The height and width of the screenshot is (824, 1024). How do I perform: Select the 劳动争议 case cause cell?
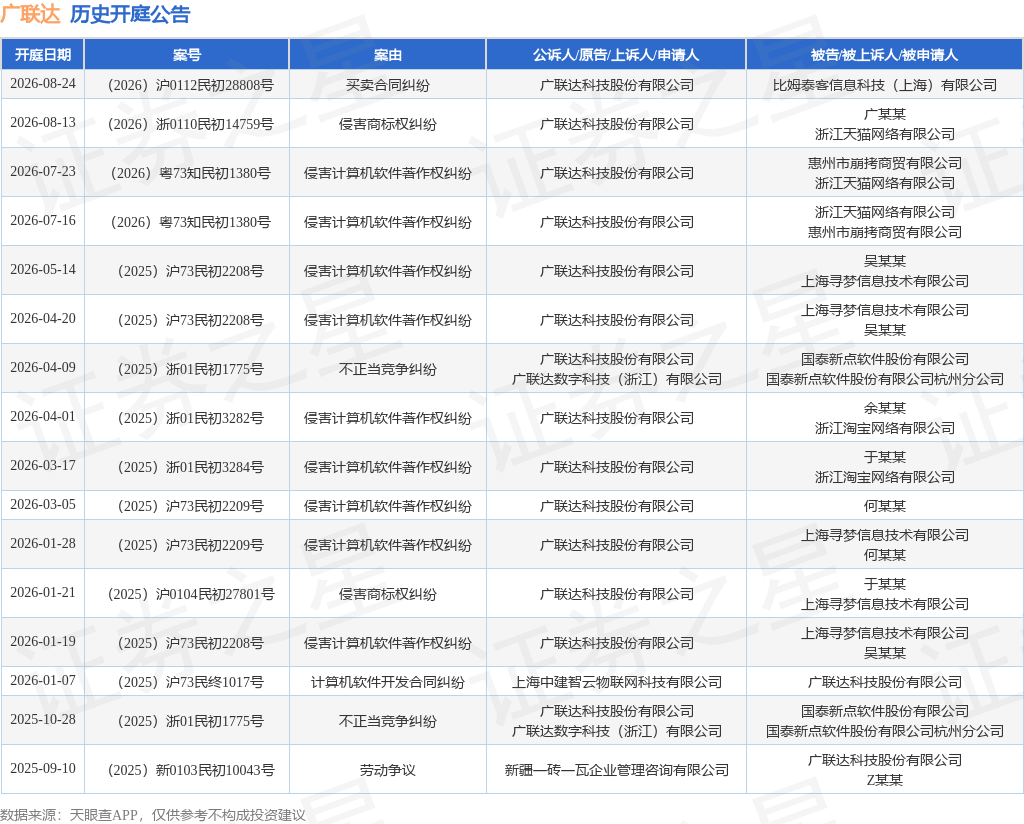[388, 770]
